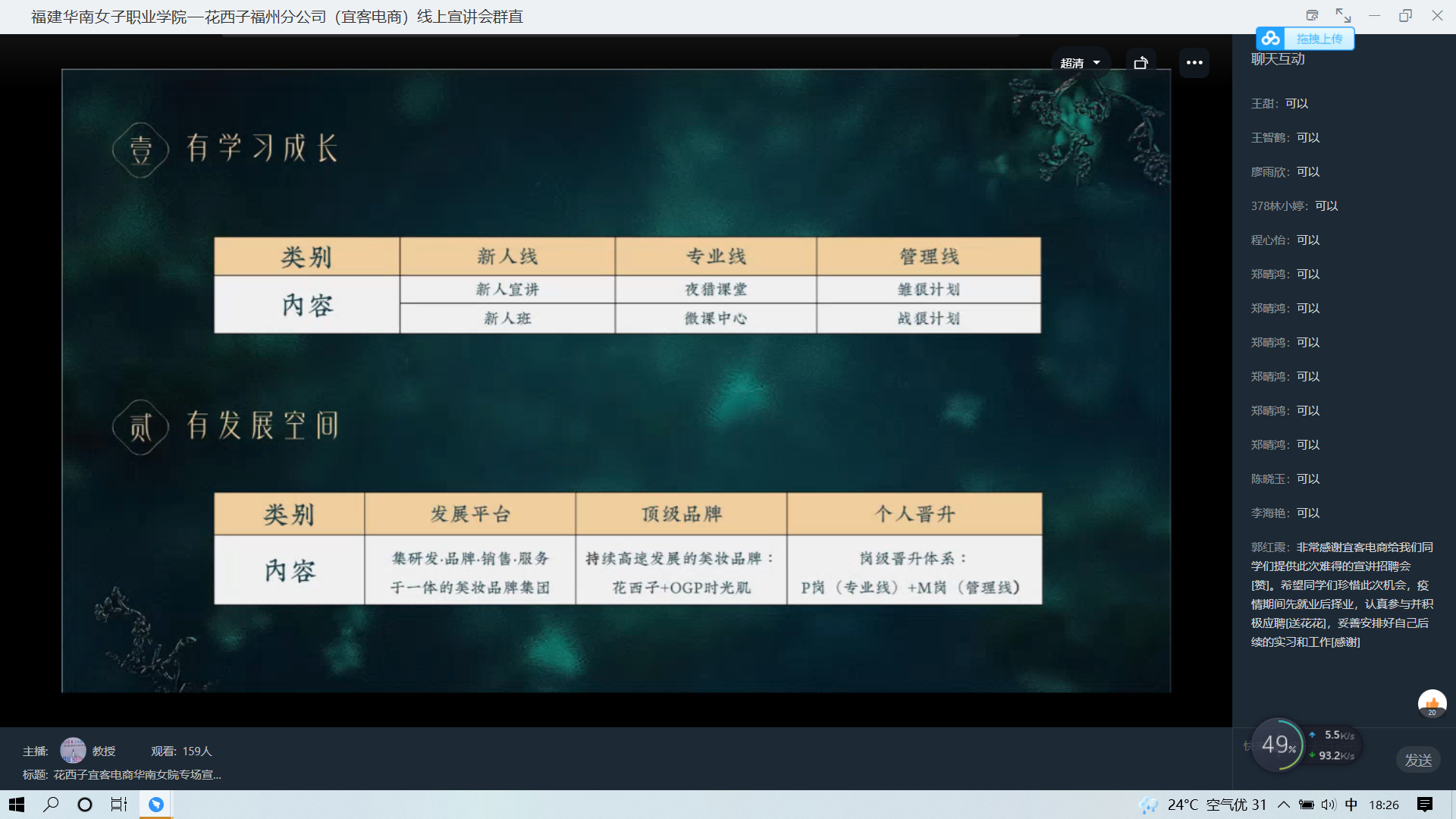Click the Baidu cloud drag-upload icon
1456x819 pixels.
click(1272, 39)
